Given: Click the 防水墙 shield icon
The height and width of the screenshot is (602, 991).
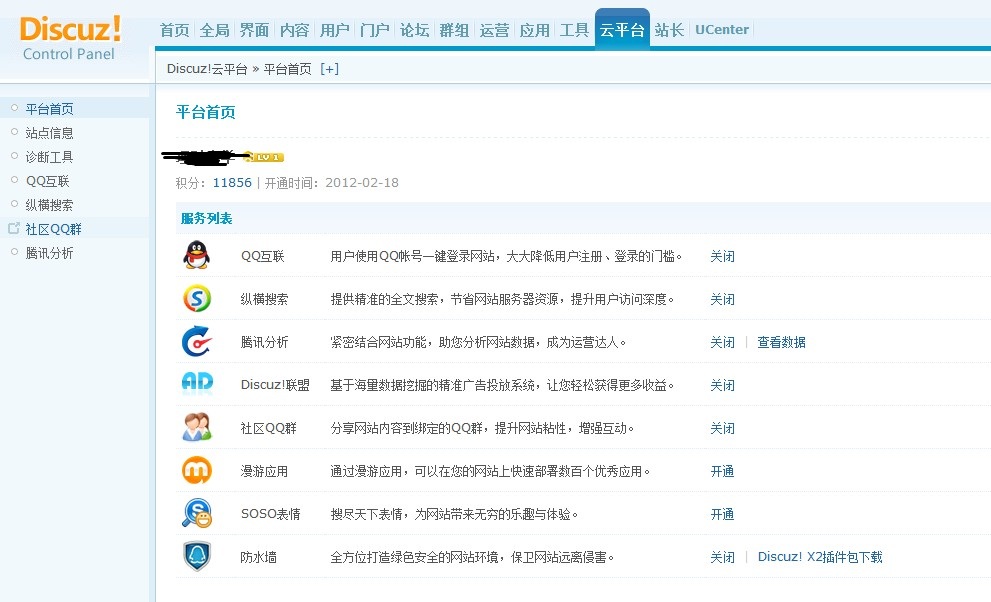Looking at the screenshot, I should click(x=197, y=556).
